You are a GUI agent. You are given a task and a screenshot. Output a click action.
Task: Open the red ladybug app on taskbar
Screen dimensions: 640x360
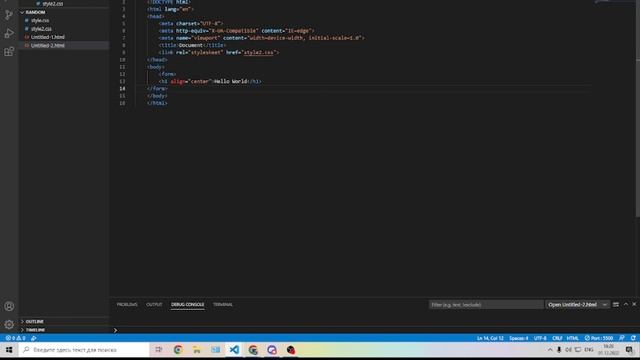click(x=291, y=350)
